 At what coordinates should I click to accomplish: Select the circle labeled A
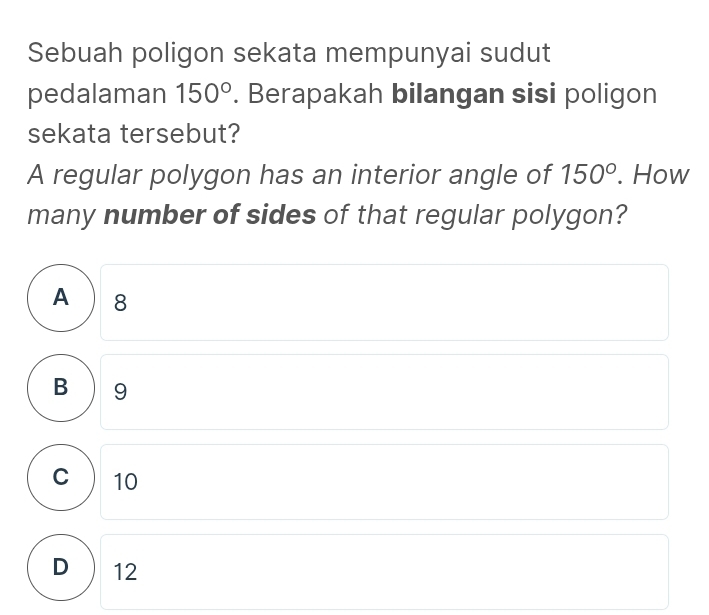pos(62,299)
